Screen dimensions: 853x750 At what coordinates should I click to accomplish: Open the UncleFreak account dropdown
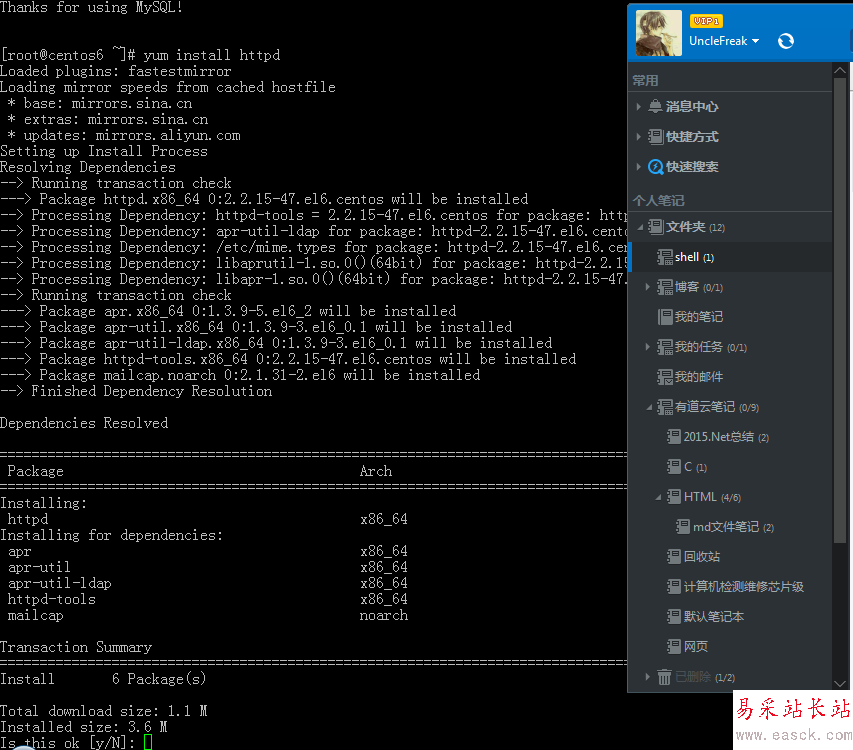[x=724, y=41]
